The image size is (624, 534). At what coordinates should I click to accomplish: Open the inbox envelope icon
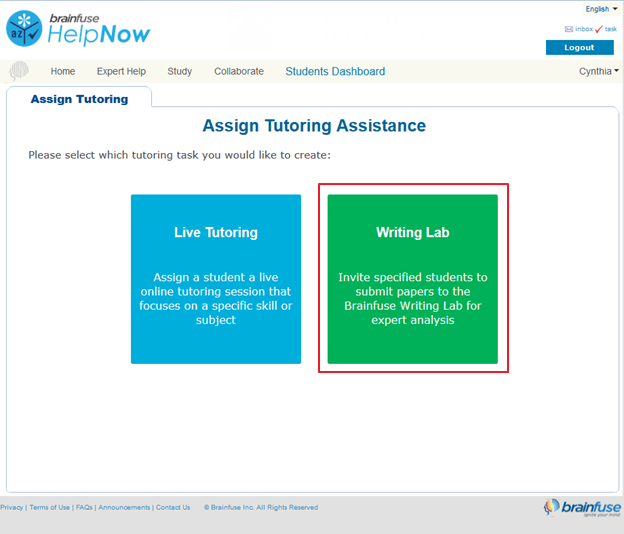click(568, 29)
